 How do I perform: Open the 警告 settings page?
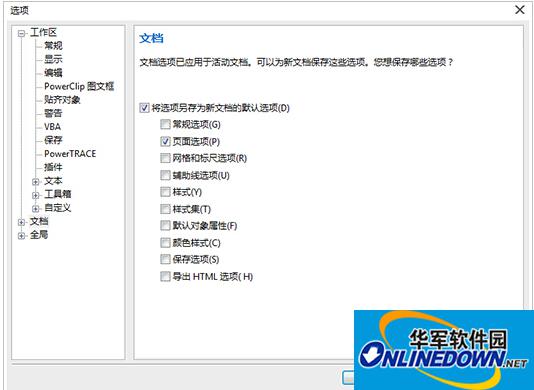point(53,113)
